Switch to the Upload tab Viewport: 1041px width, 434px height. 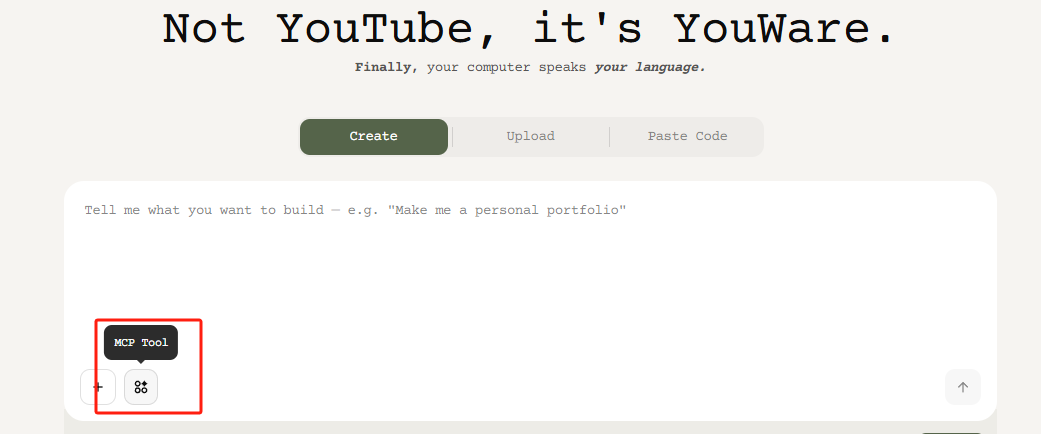pyautogui.click(x=530, y=137)
